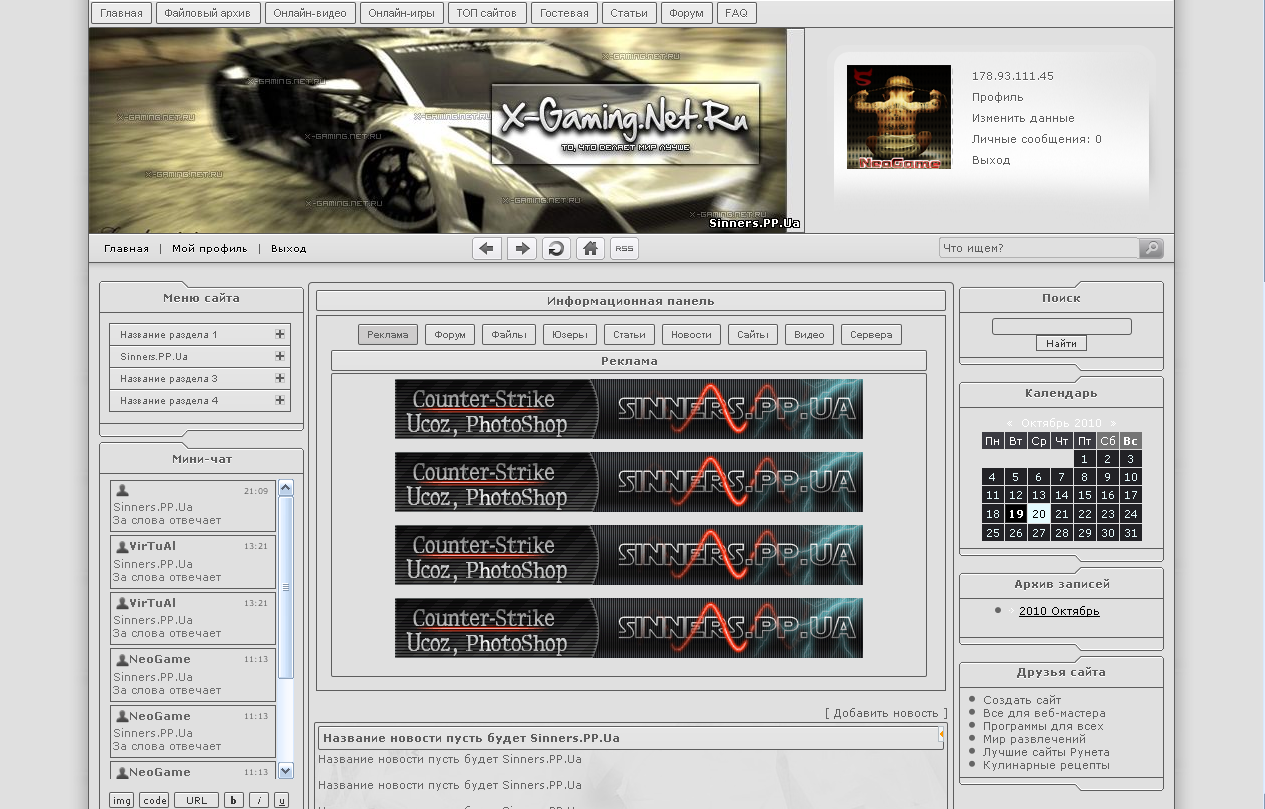Go home using the house icon
This screenshot has width=1265, height=809.
(590, 248)
